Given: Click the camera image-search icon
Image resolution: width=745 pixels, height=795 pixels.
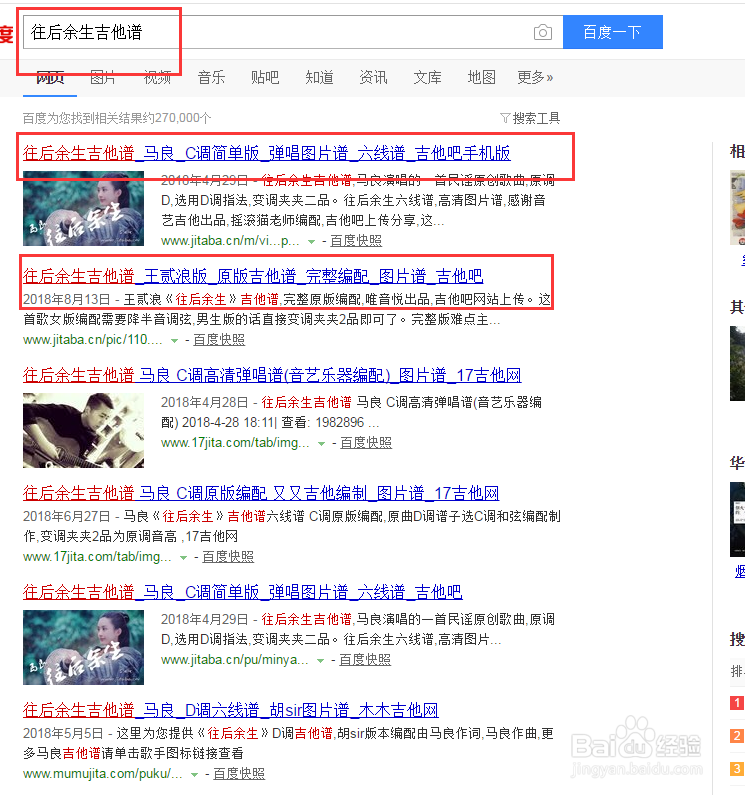Looking at the screenshot, I should 543,32.
